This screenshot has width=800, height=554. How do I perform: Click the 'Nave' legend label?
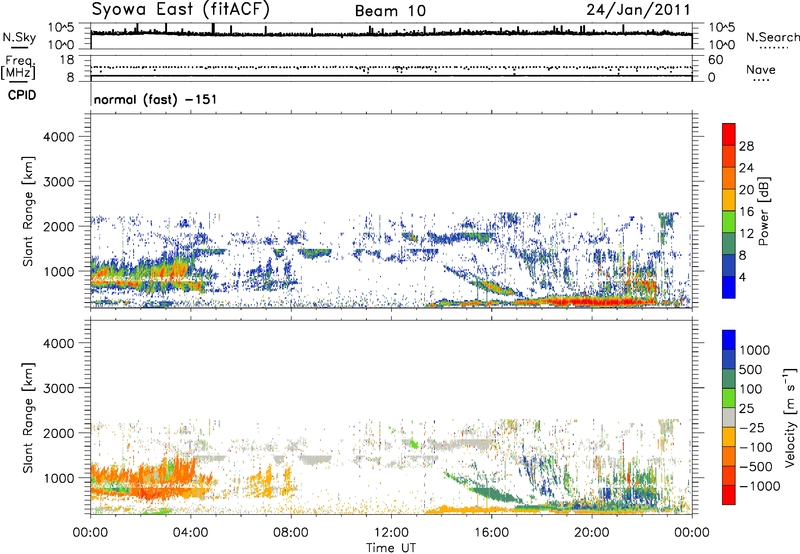pos(761,70)
